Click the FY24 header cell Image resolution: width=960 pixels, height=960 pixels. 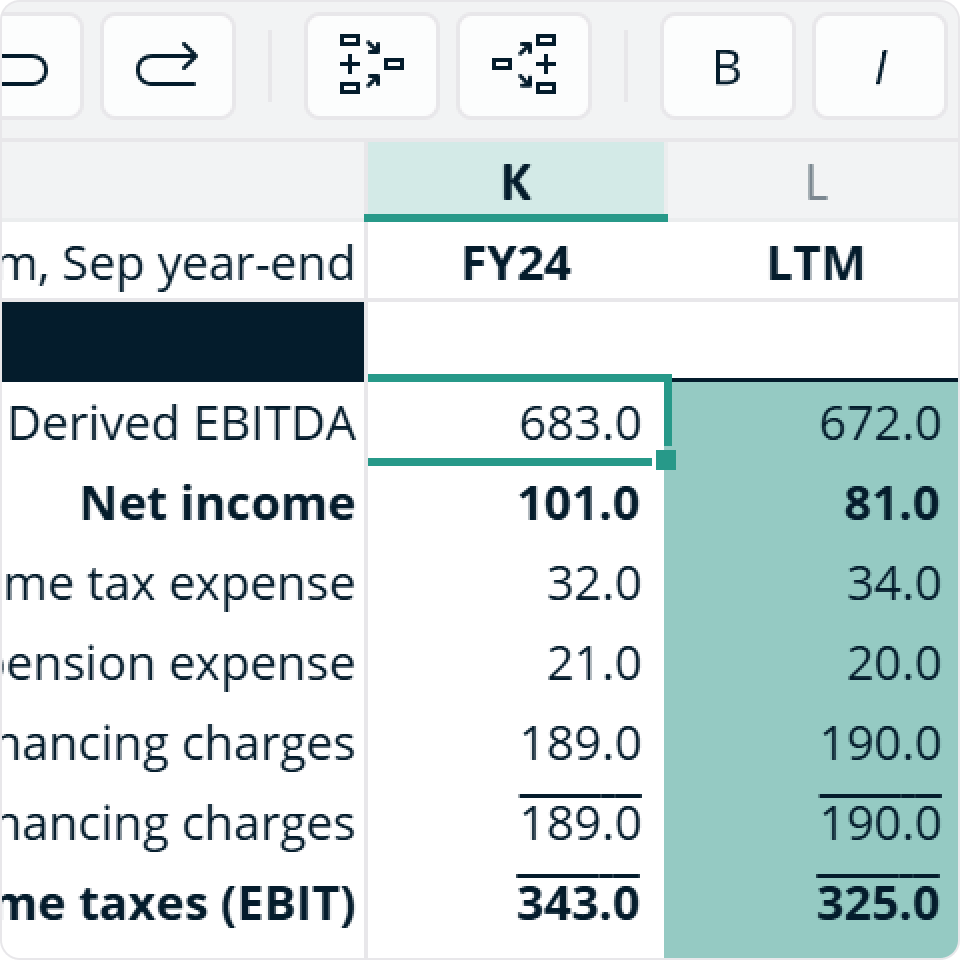click(516, 262)
